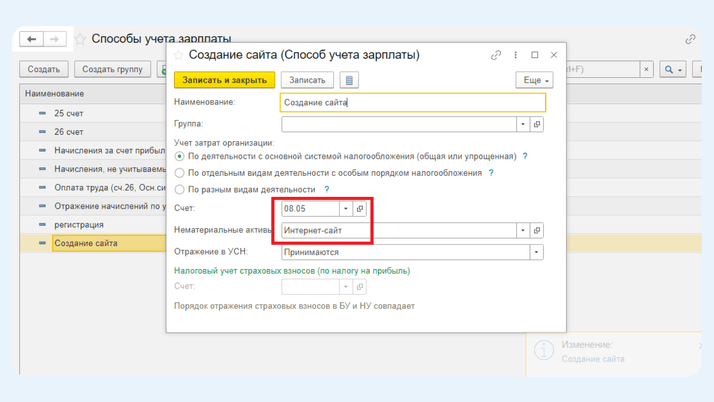Click the info icon in Изменение notification
The height and width of the screenshot is (402, 714).
click(544, 351)
